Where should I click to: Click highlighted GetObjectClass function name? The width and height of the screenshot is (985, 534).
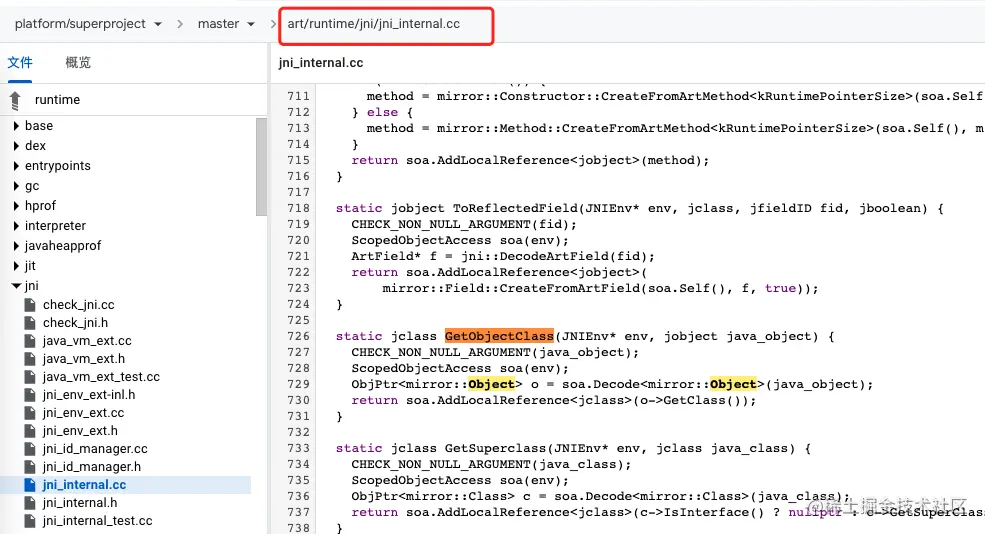[x=499, y=336]
